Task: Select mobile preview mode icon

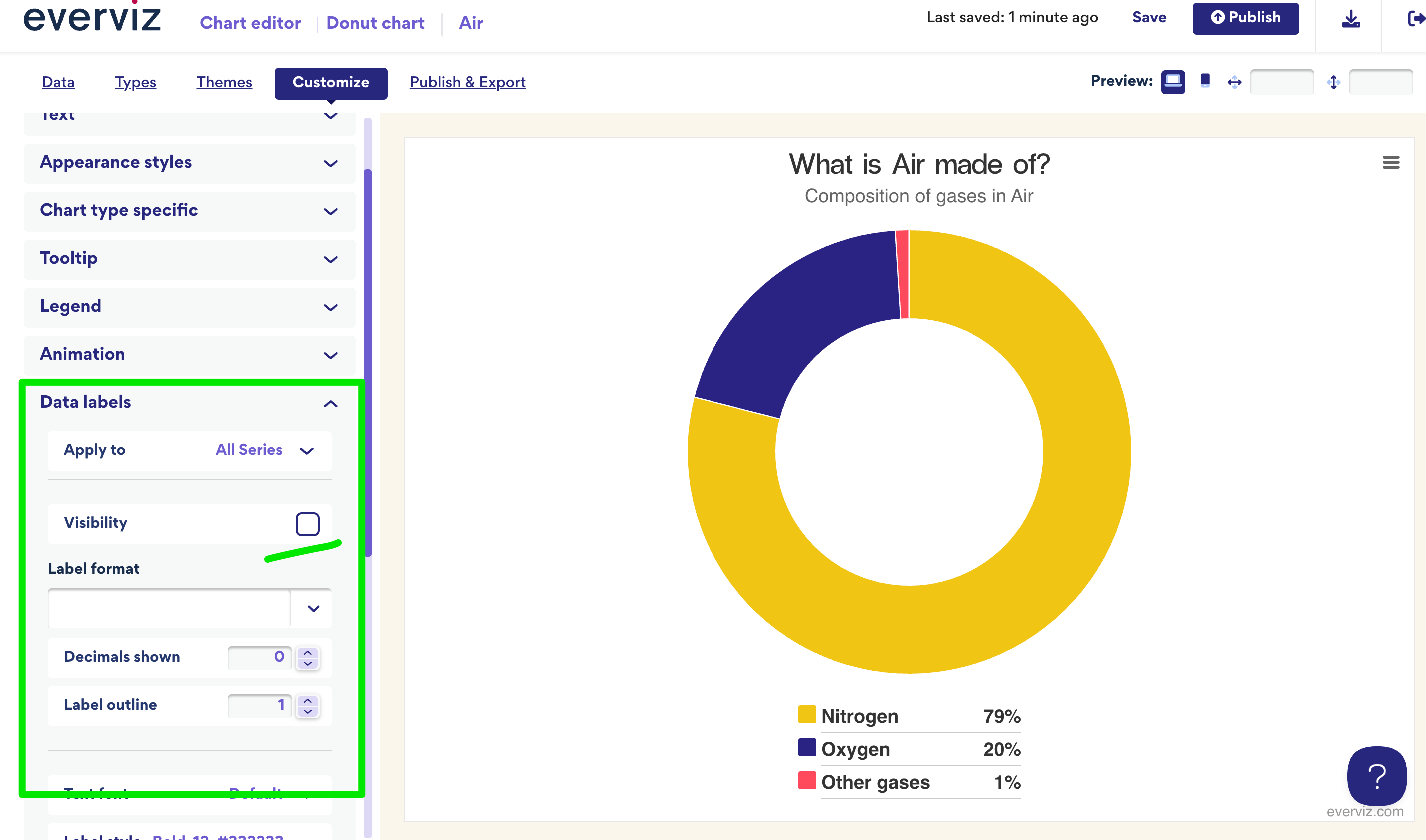Action: pos(1205,81)
